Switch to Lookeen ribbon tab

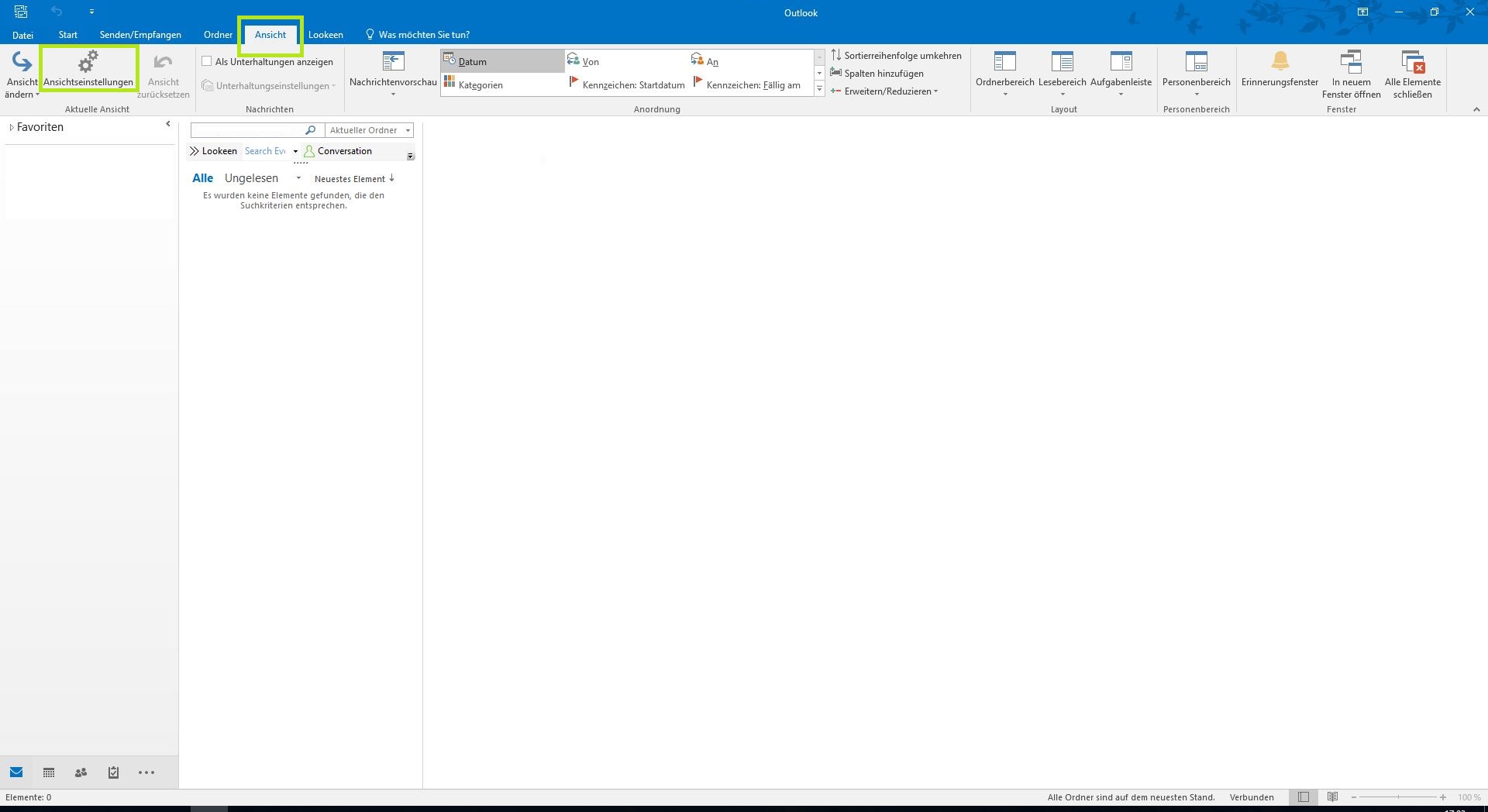(x=325, y=35)
